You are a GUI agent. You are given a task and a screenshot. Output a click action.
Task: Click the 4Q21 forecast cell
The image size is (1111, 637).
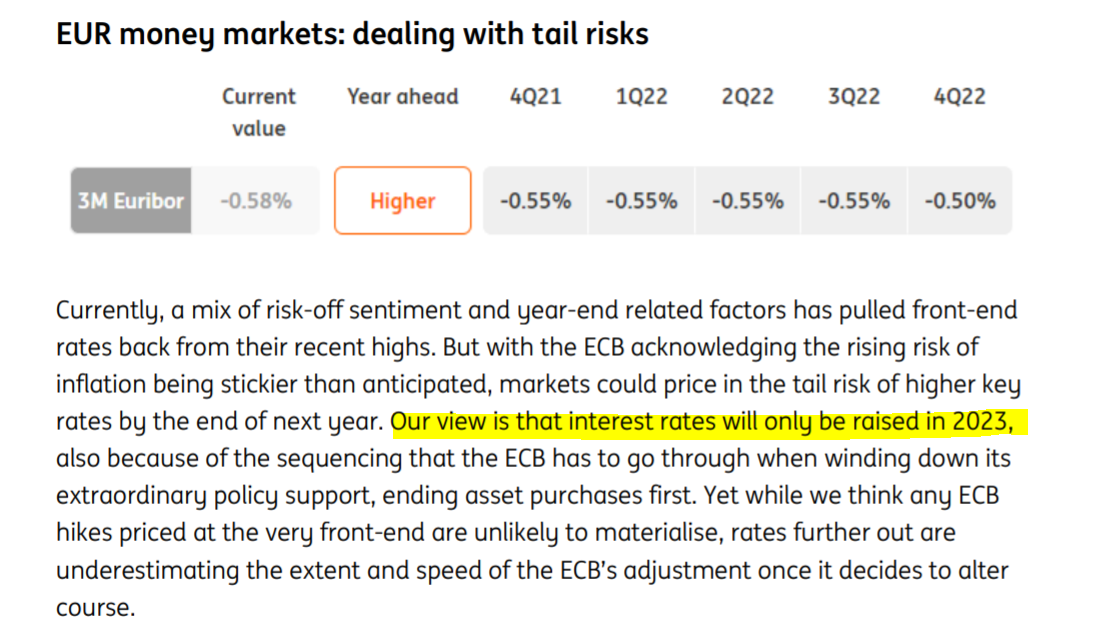(535, 201)
